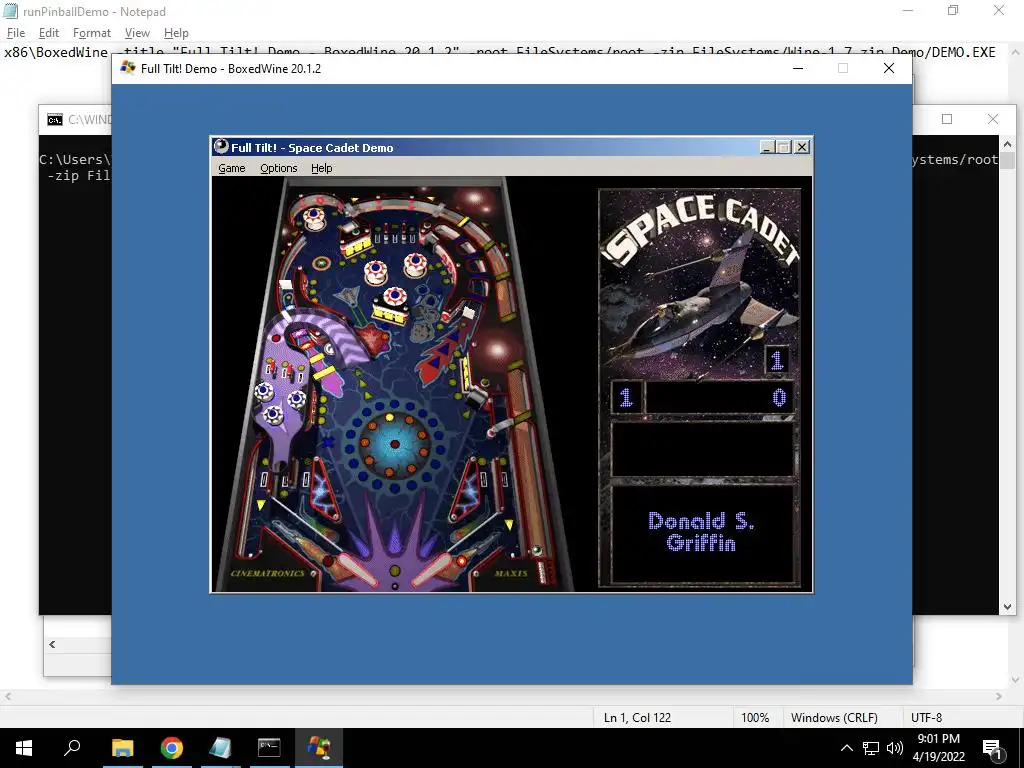Click the UTF-8 encoding status entry
The height and width of the screenshot is (768, 1024).
pos(926,717)
